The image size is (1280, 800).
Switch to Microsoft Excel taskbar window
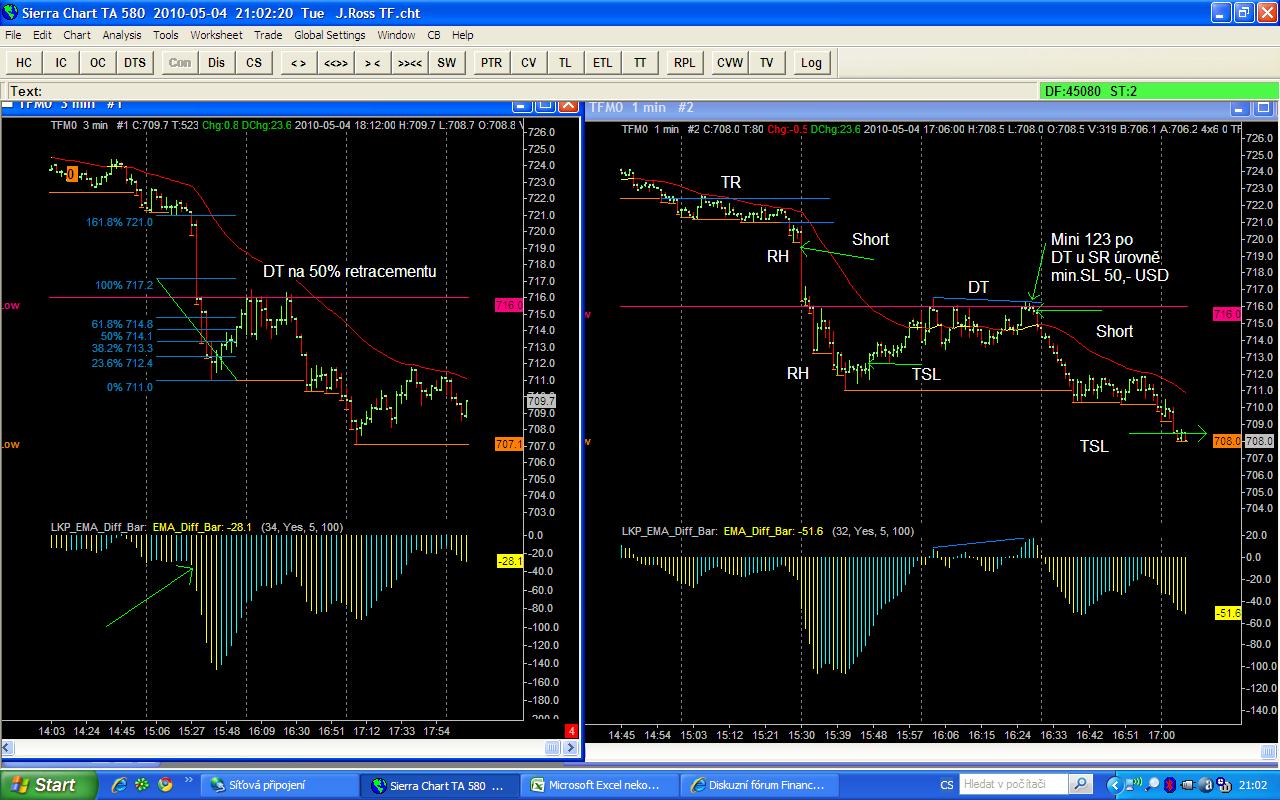tap(601, 785)
